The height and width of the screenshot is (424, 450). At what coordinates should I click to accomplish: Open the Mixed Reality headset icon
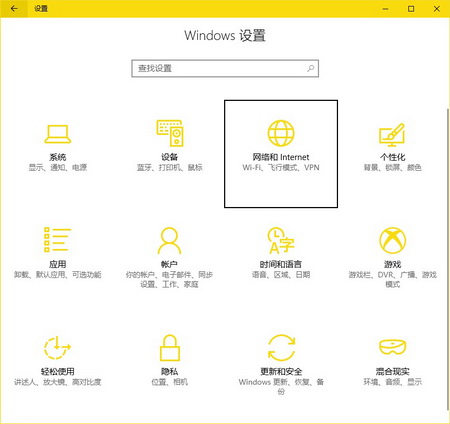click(x=393, y=347)
